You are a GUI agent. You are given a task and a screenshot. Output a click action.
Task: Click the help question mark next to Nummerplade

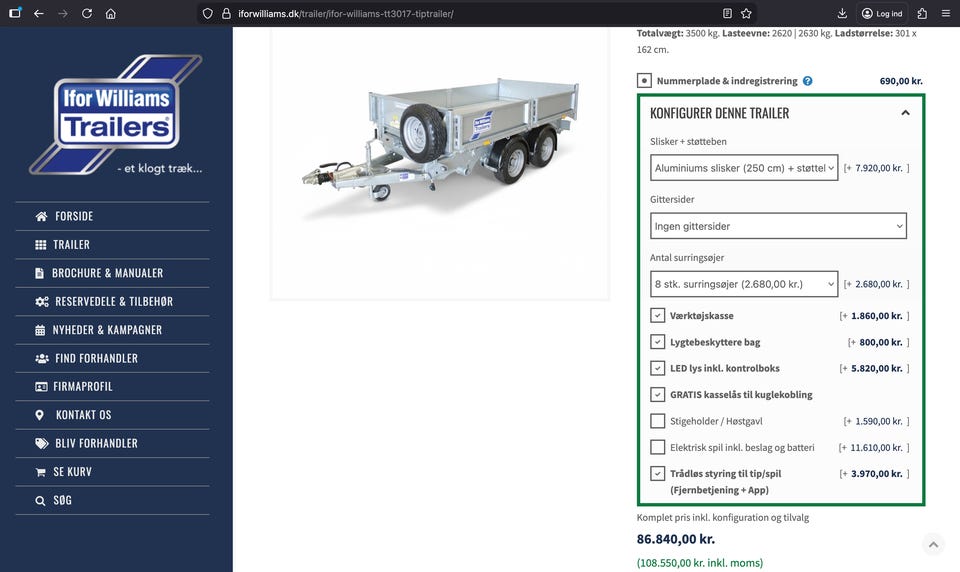click(808, 81)
